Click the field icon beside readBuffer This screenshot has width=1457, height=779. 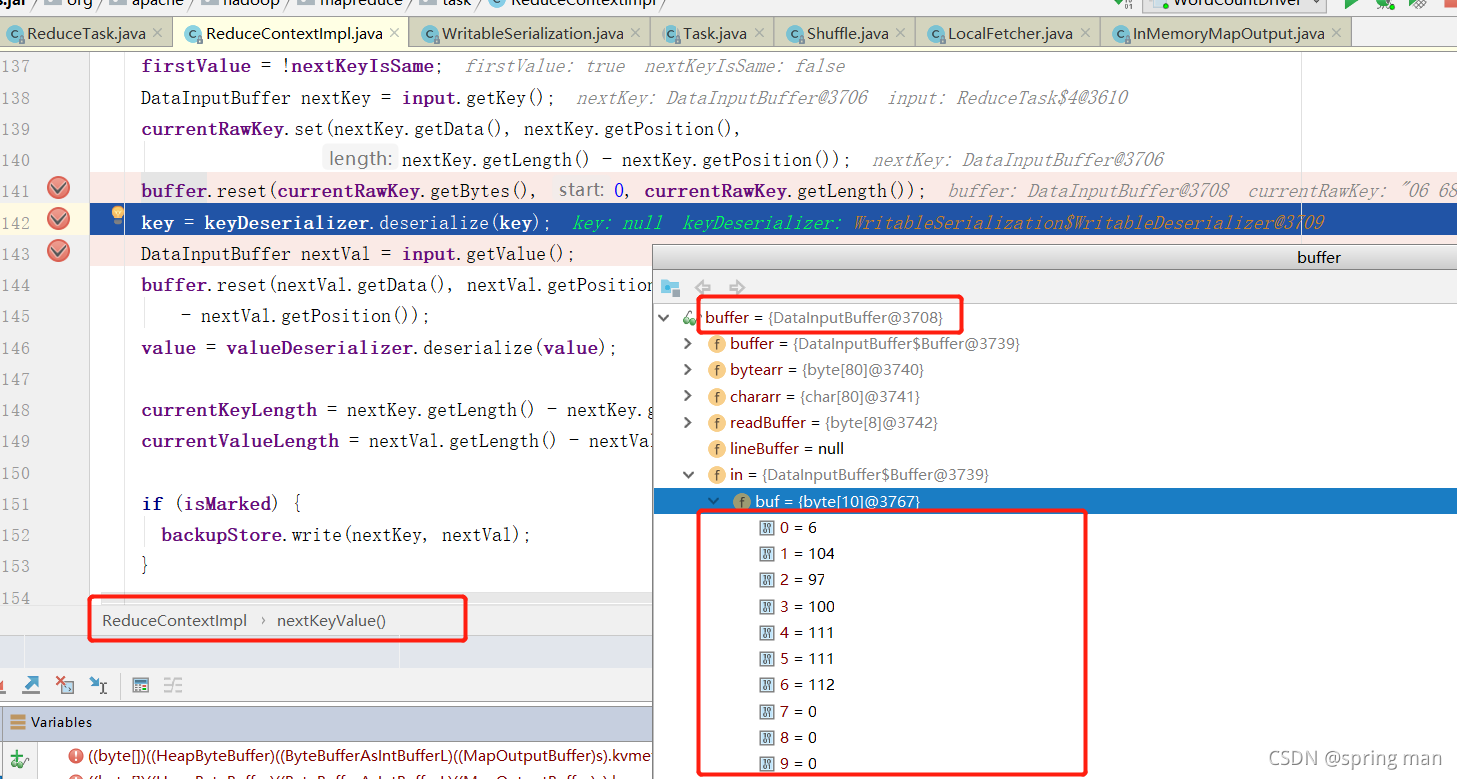(716, 422)
